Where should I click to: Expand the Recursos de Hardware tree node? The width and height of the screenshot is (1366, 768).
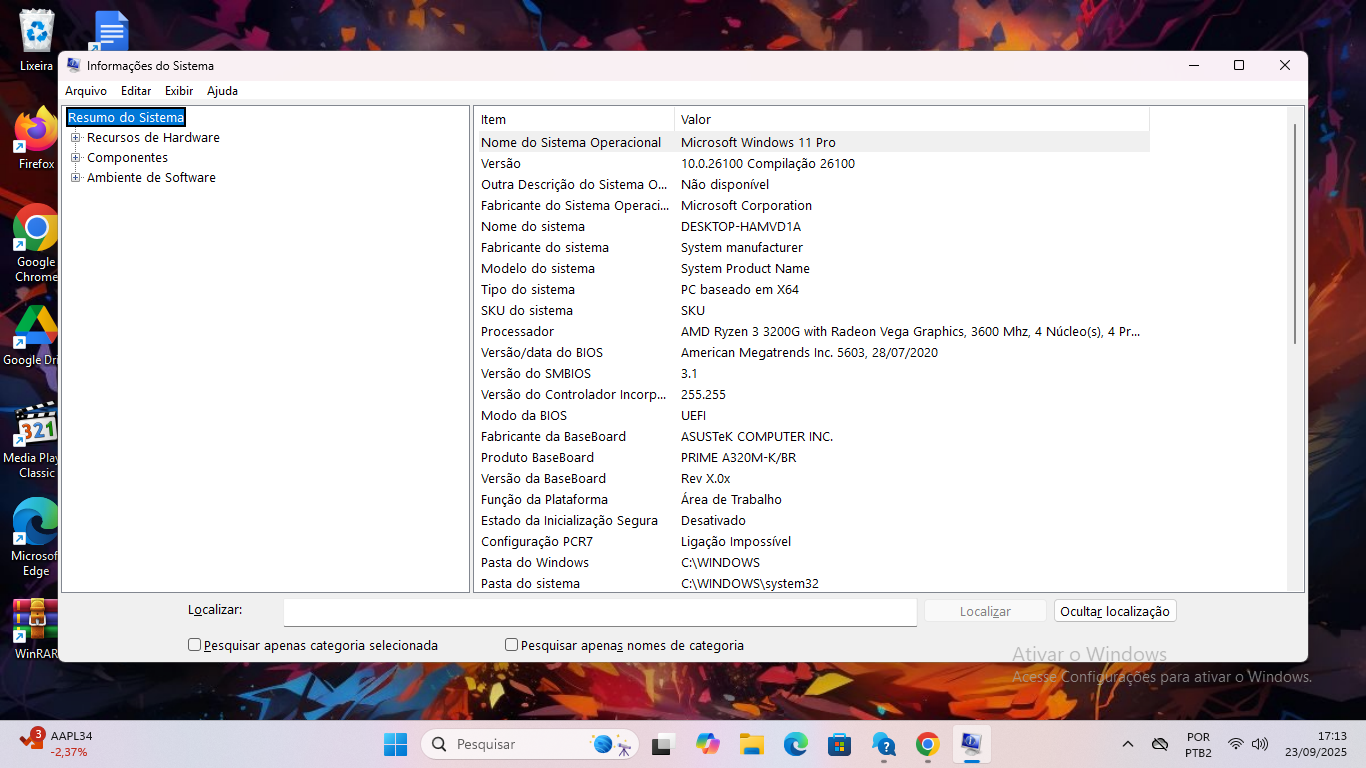(76, 138)
